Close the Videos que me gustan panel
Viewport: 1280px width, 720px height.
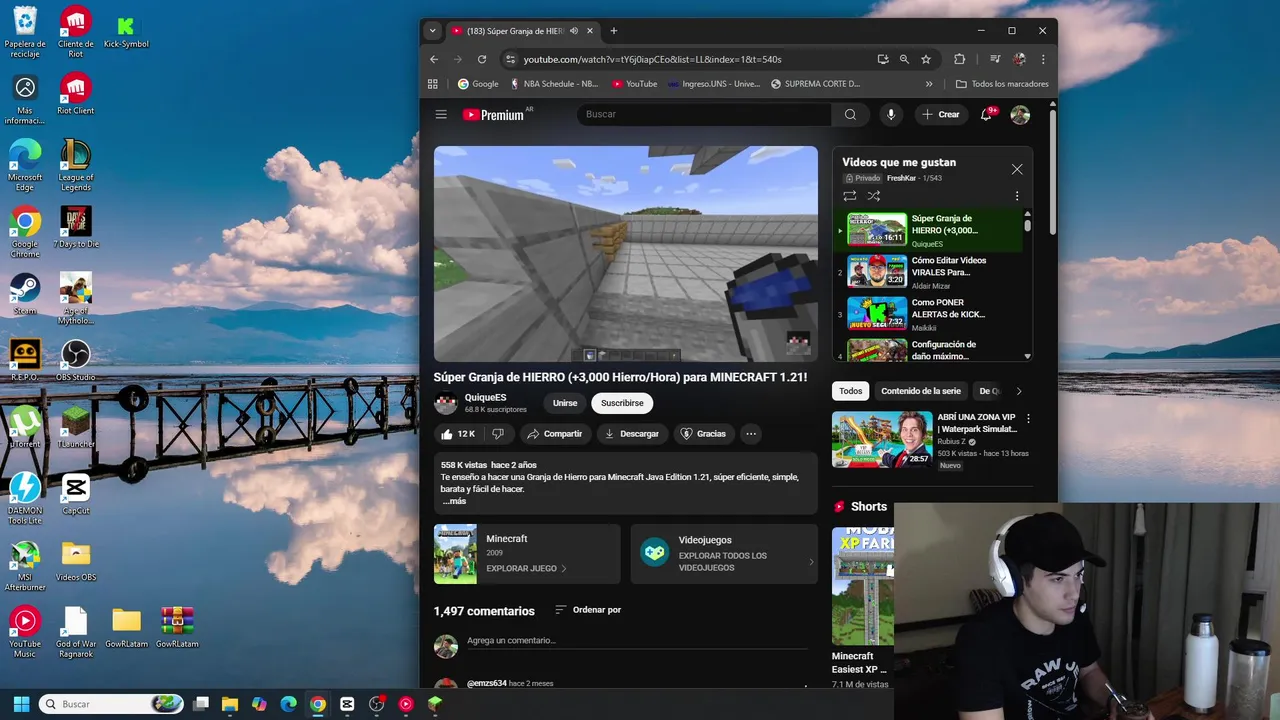1017,169
